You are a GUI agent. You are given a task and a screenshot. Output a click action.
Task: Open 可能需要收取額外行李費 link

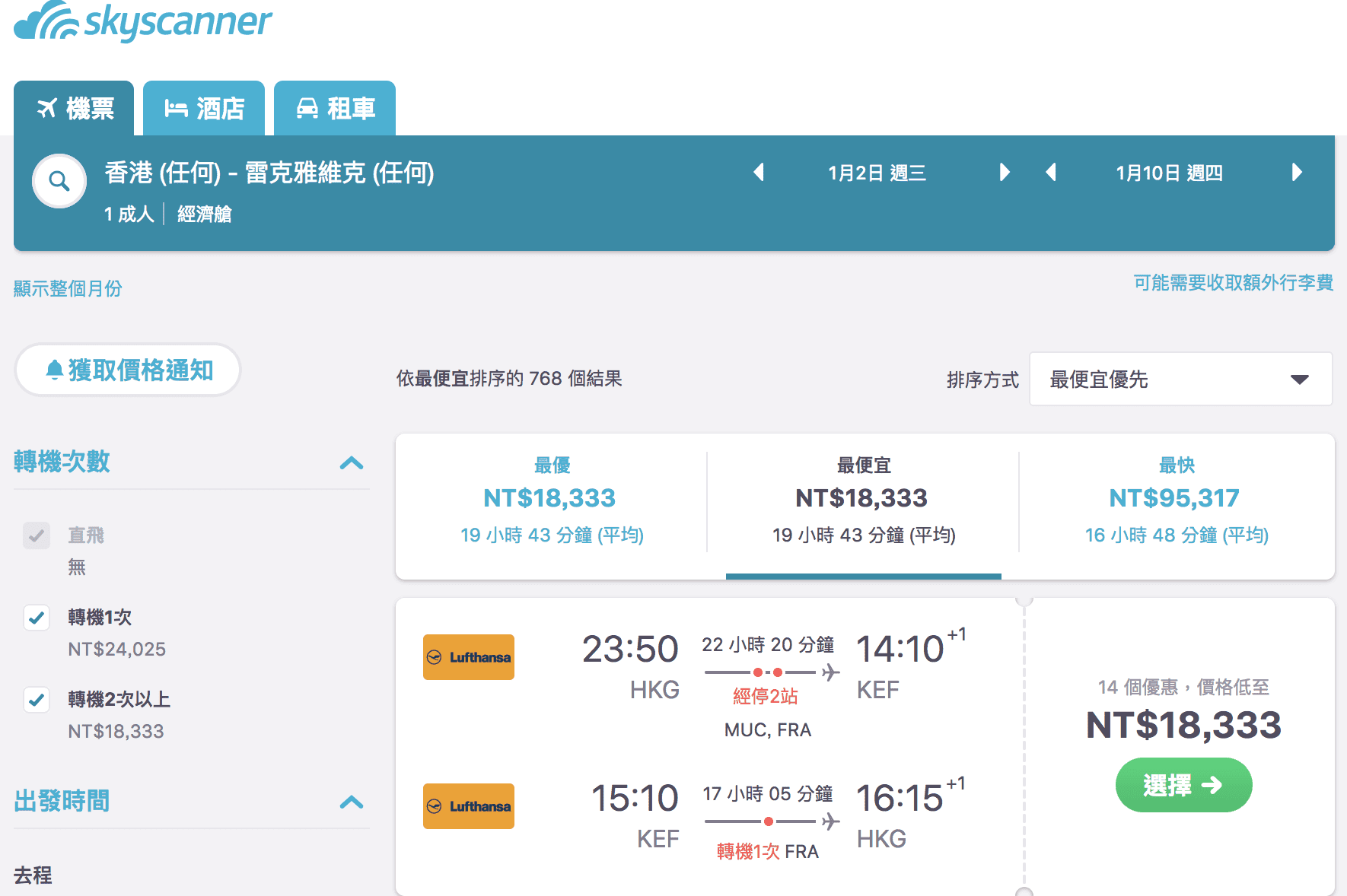(1234, 283)
